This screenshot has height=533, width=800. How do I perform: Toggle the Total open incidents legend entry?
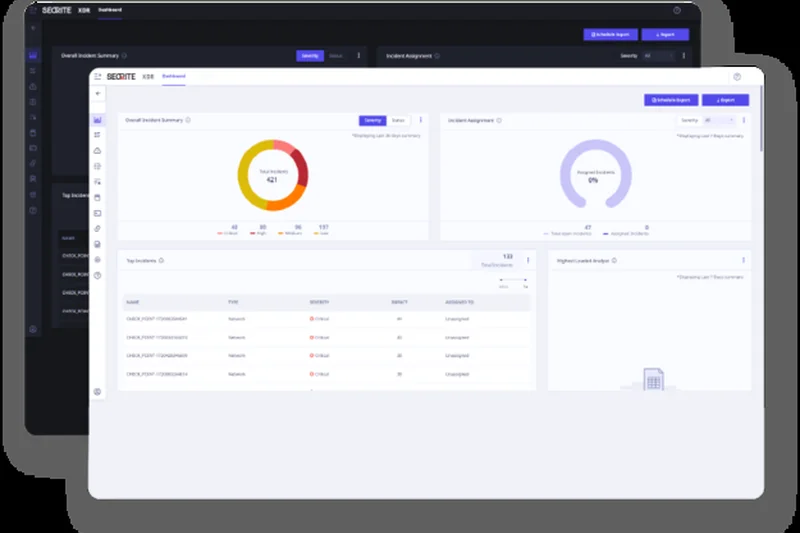[x=567, y=234]
